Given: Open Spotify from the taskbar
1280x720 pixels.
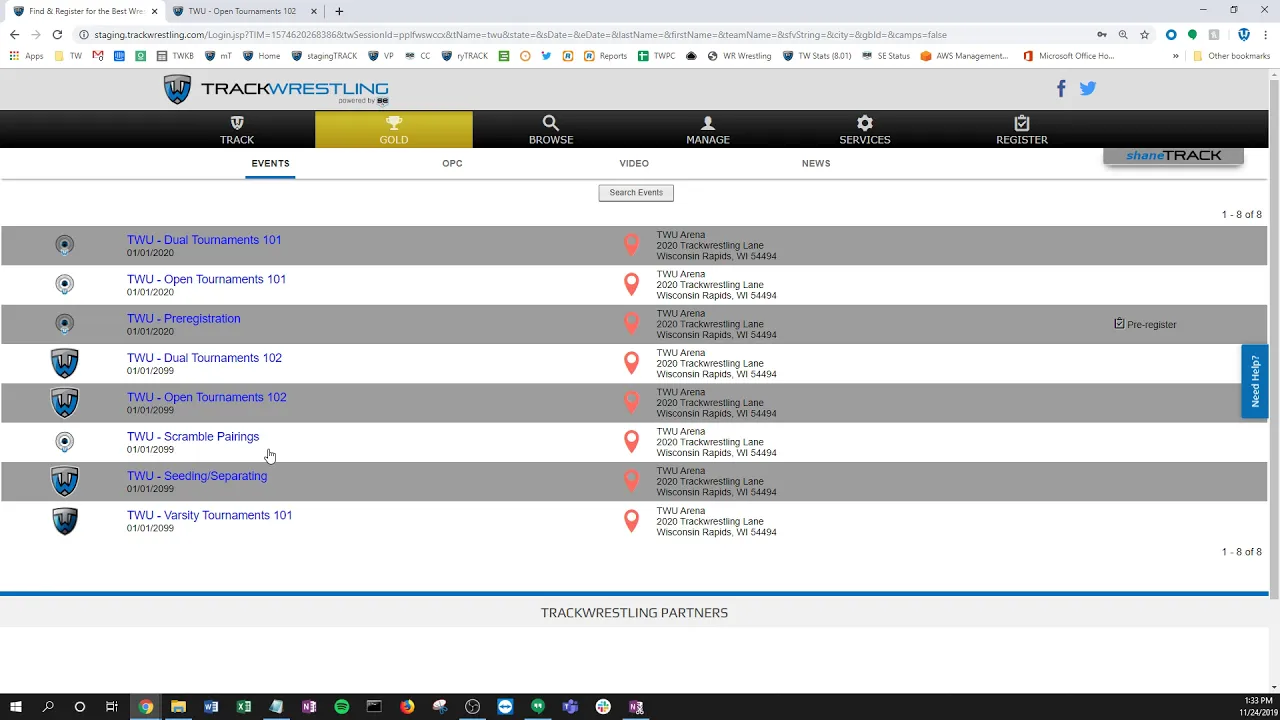Looking at the screenshot, I should click(341, 707).
